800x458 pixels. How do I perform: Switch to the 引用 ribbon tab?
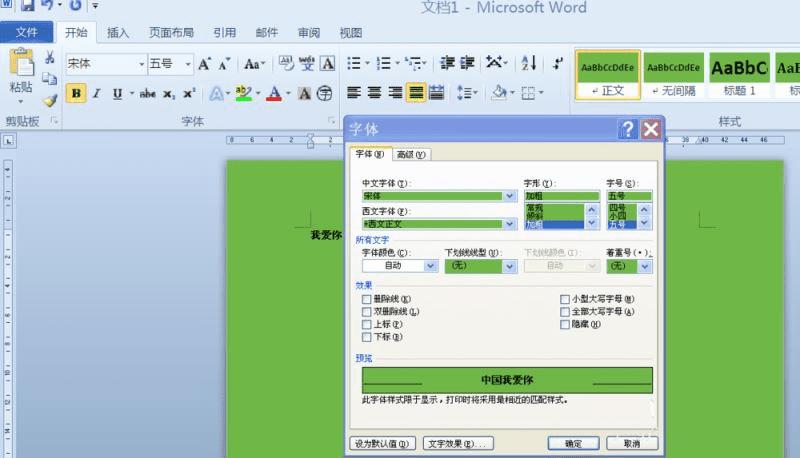[x=224, y=33]
